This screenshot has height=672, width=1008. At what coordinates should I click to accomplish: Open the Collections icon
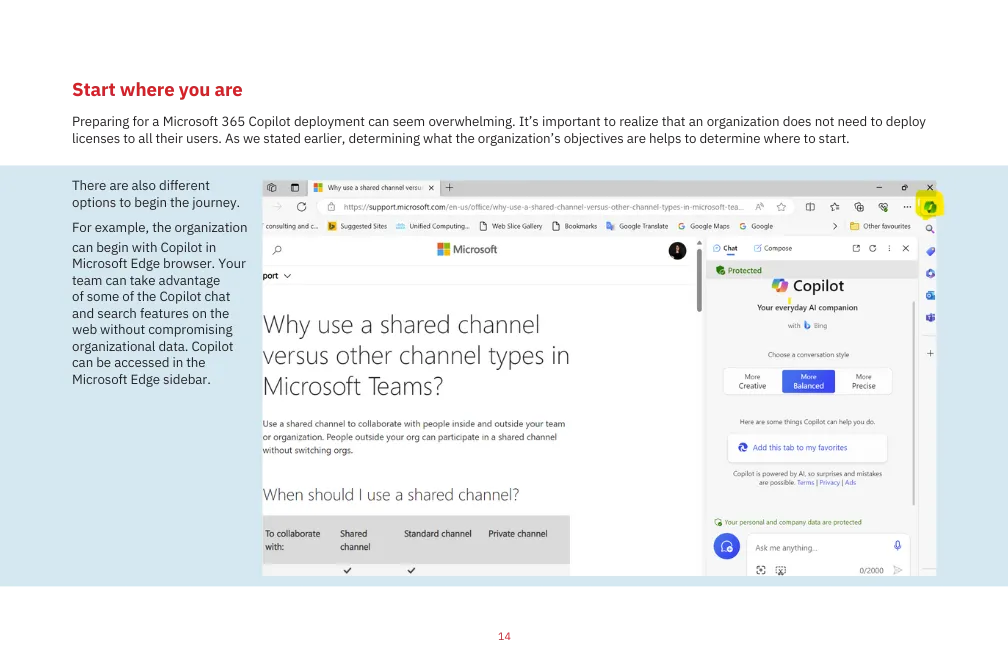click(859, 207)
